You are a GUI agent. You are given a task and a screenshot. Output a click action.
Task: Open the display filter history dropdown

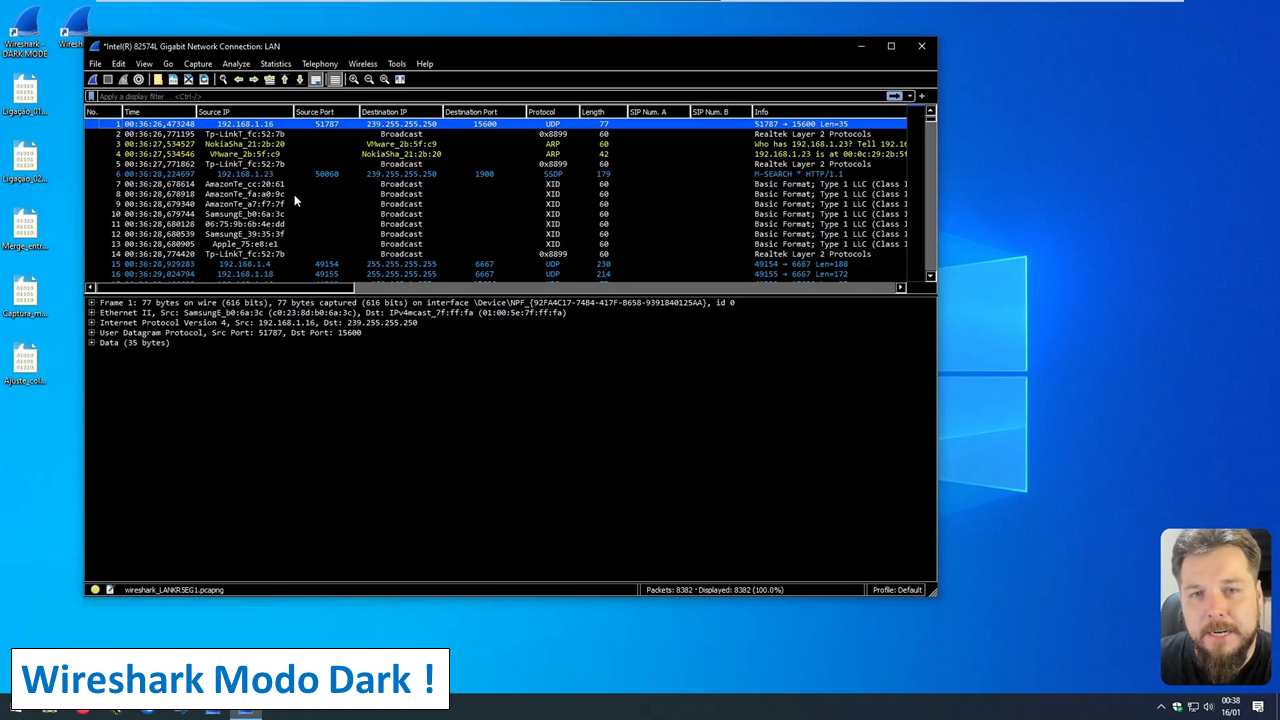point(909,96)
